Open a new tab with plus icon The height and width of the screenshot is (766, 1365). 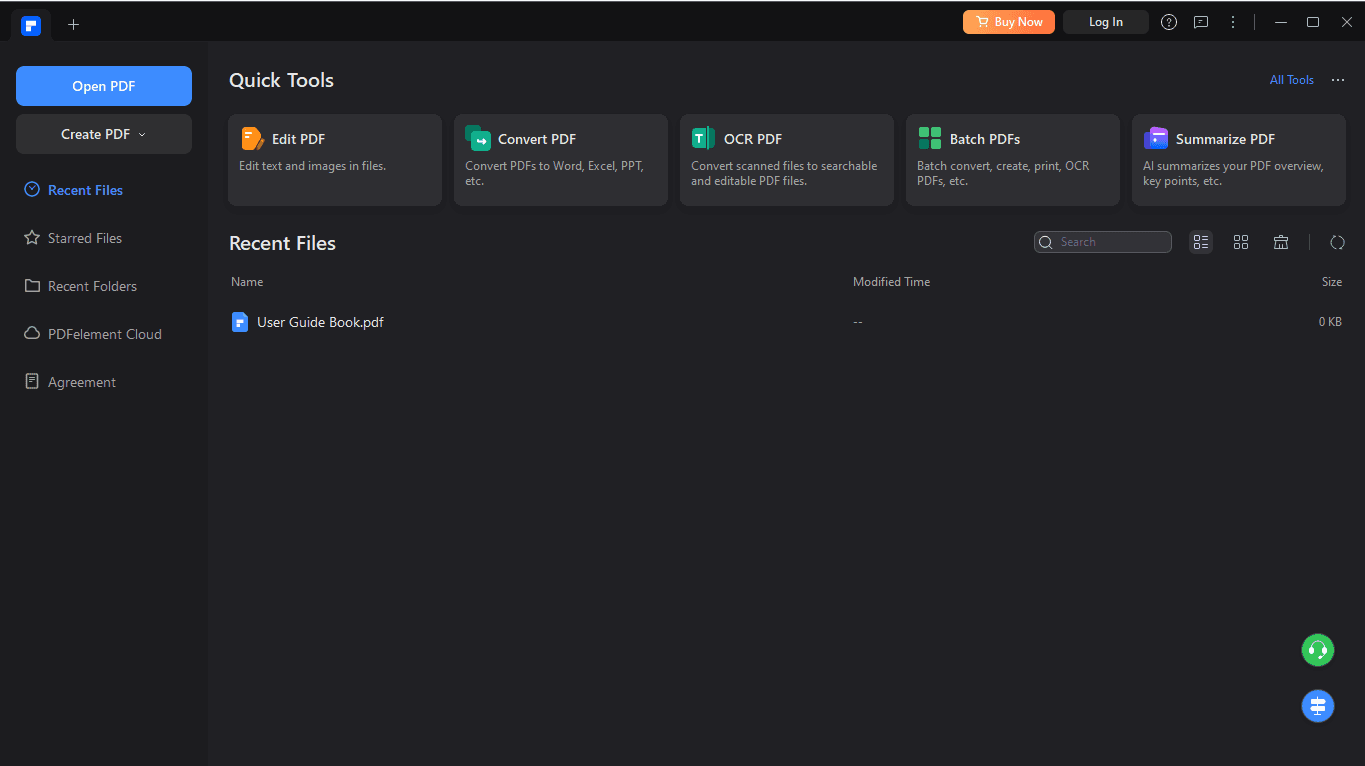(73, 25)
